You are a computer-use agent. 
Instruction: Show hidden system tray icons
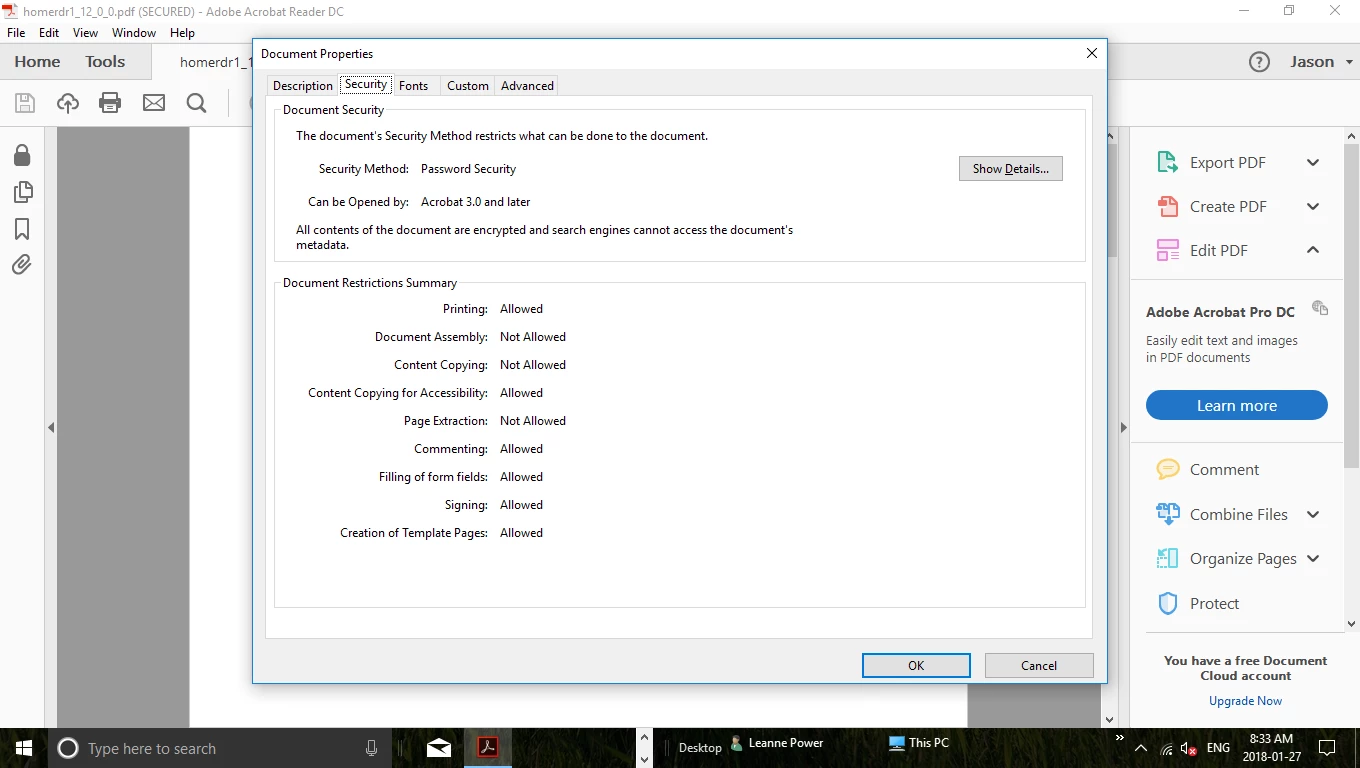1141,748
